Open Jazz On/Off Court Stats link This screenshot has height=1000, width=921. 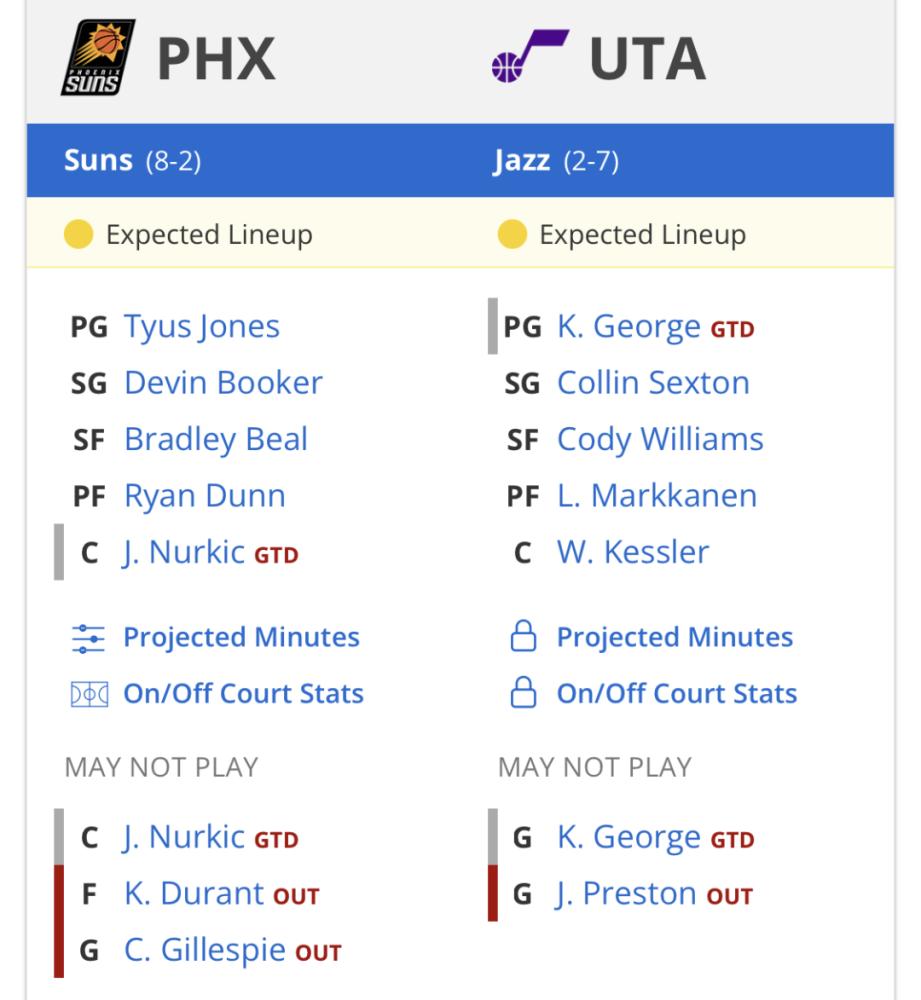pos(677,693)
